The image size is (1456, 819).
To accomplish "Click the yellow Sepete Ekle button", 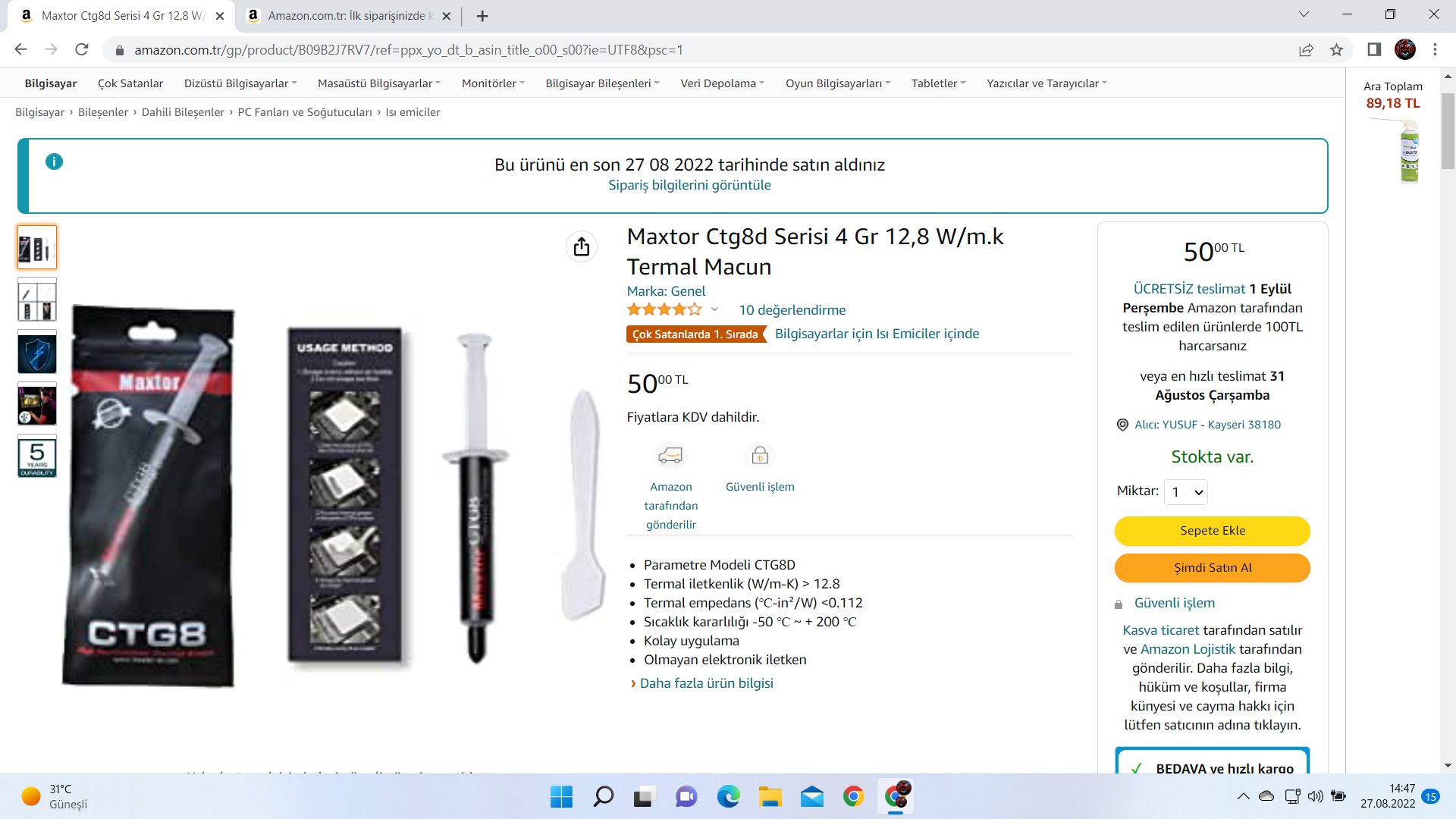I will tap(1212, 531).
